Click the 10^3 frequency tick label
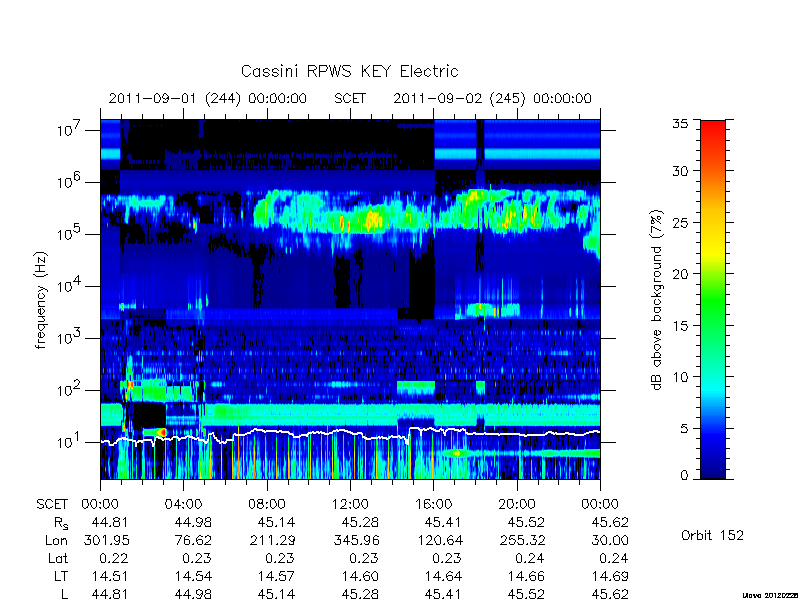This screenshot has width=800, height=600. (x=70, y=337)
